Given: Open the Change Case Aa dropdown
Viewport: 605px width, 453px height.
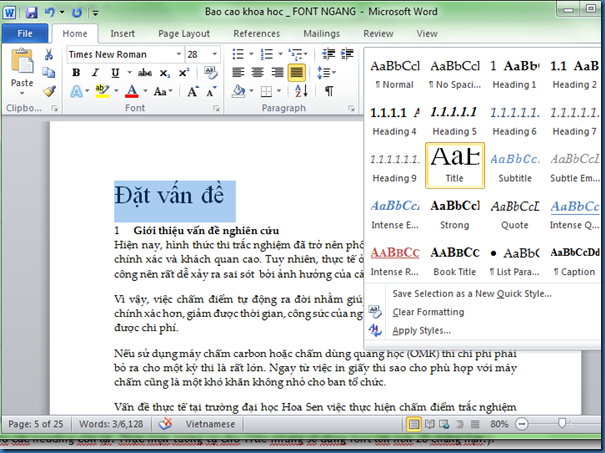Looking at the screenshot, I should (x=163, y=91).
